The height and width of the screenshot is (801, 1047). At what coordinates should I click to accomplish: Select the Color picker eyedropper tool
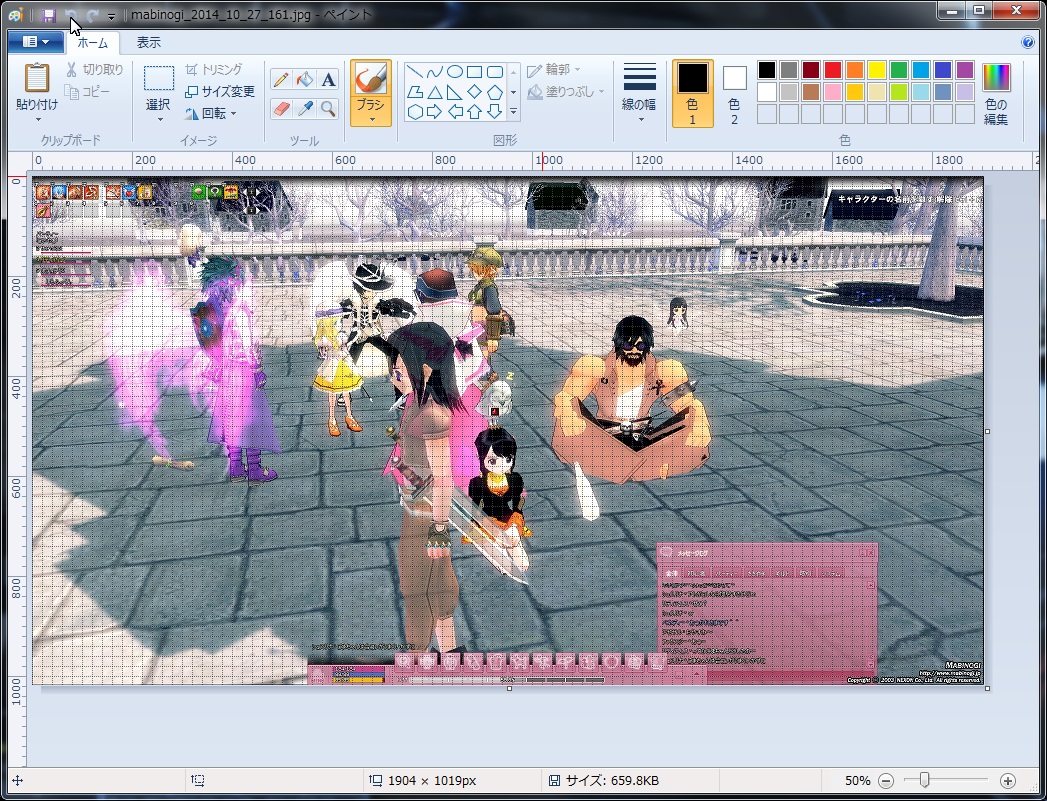point(304,108)
